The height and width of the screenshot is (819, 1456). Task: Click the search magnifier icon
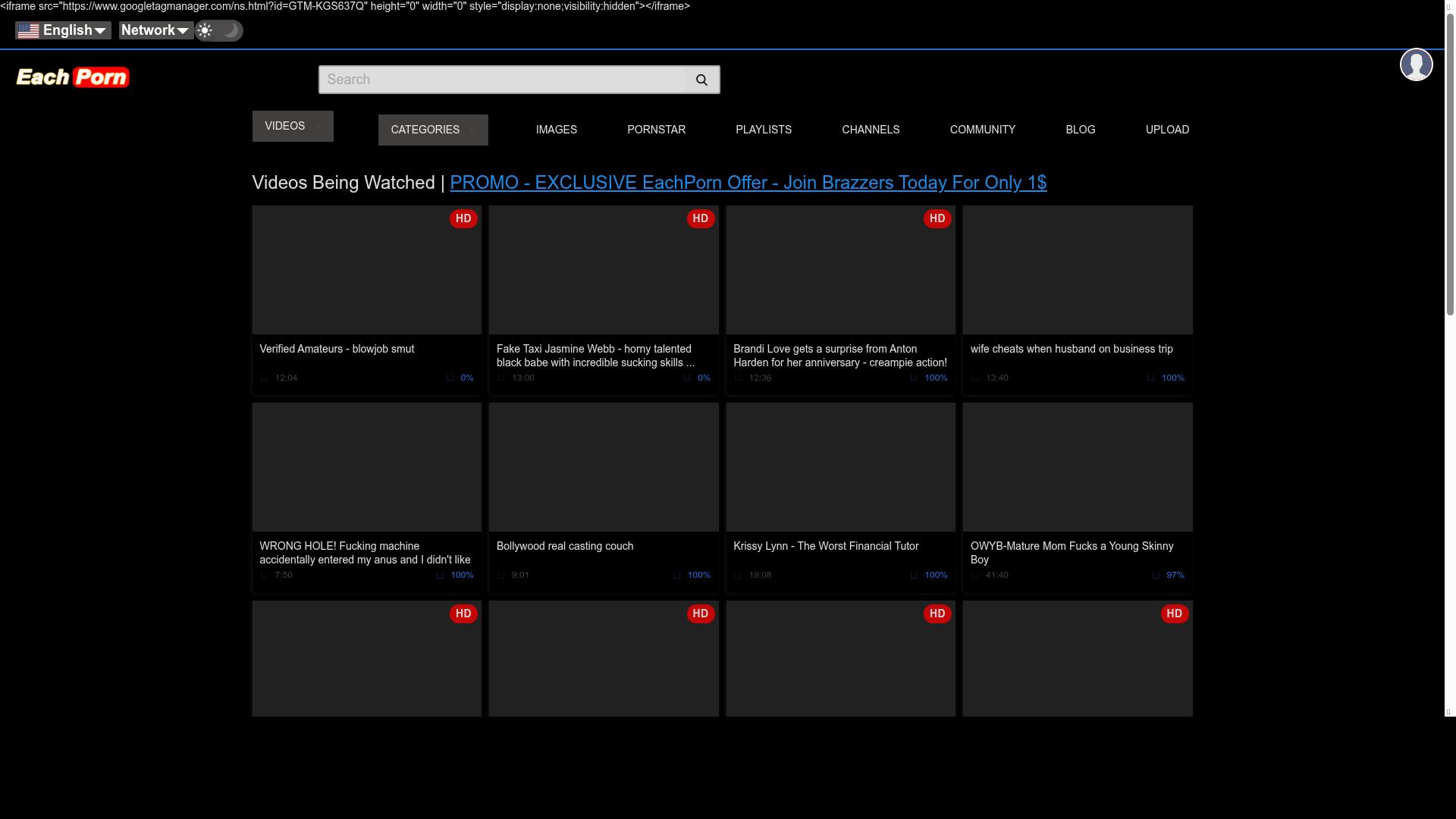pos(701,80)
